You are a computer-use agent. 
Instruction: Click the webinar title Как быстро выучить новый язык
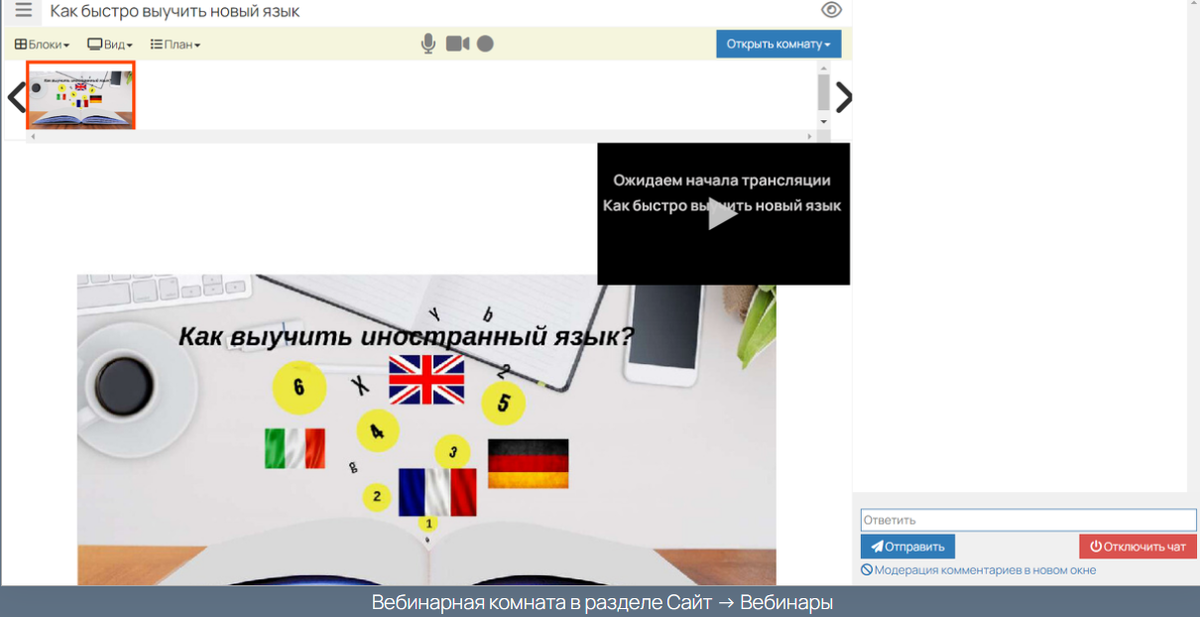175,11
